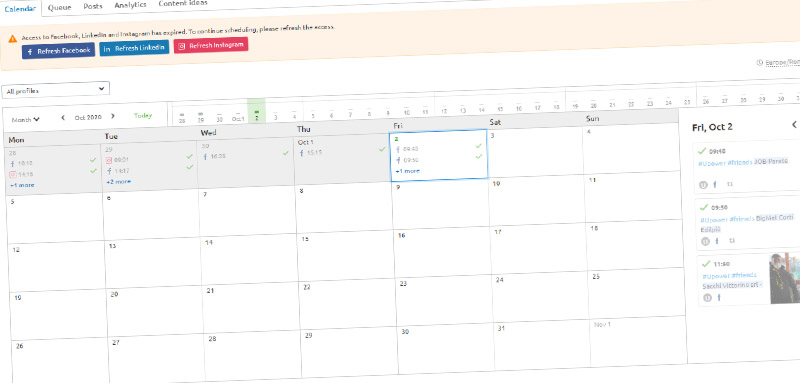Image resolution: width=800 pixels, height=383 pixels.
Task: Go to next month with right arrow
Action: [x=113, y=116]
